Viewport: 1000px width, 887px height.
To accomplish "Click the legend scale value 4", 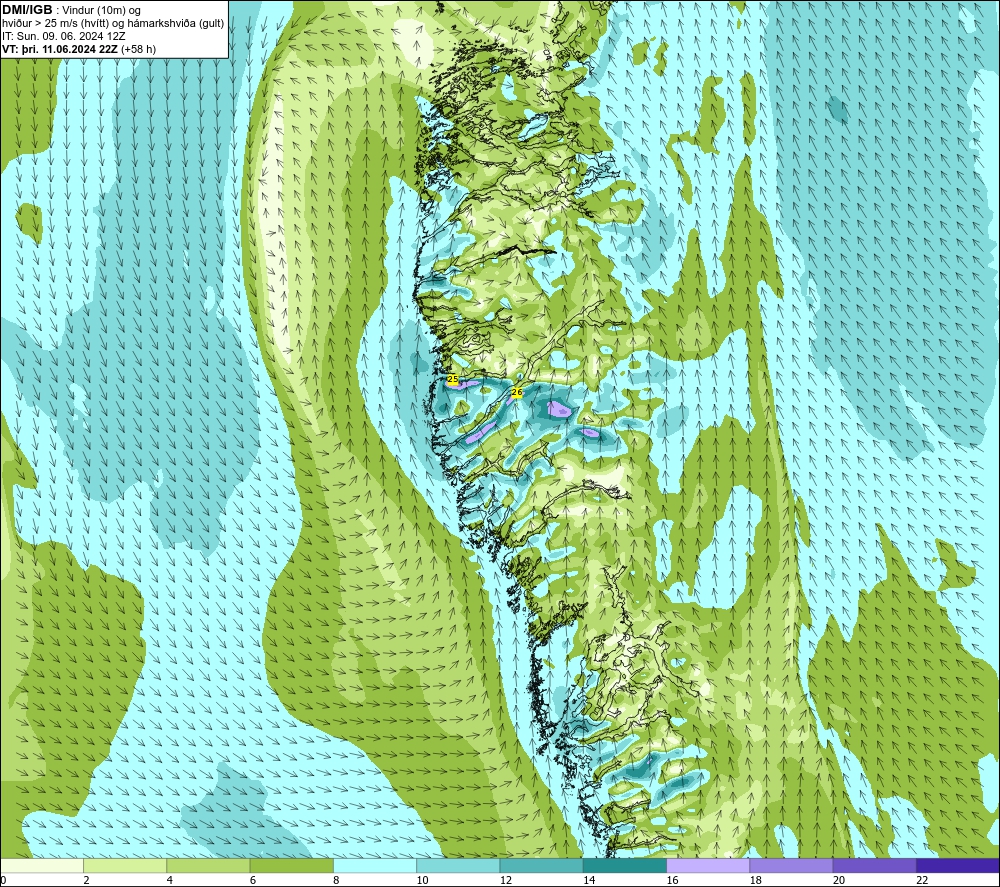I will pyautogui.click(x=170, y=880).
